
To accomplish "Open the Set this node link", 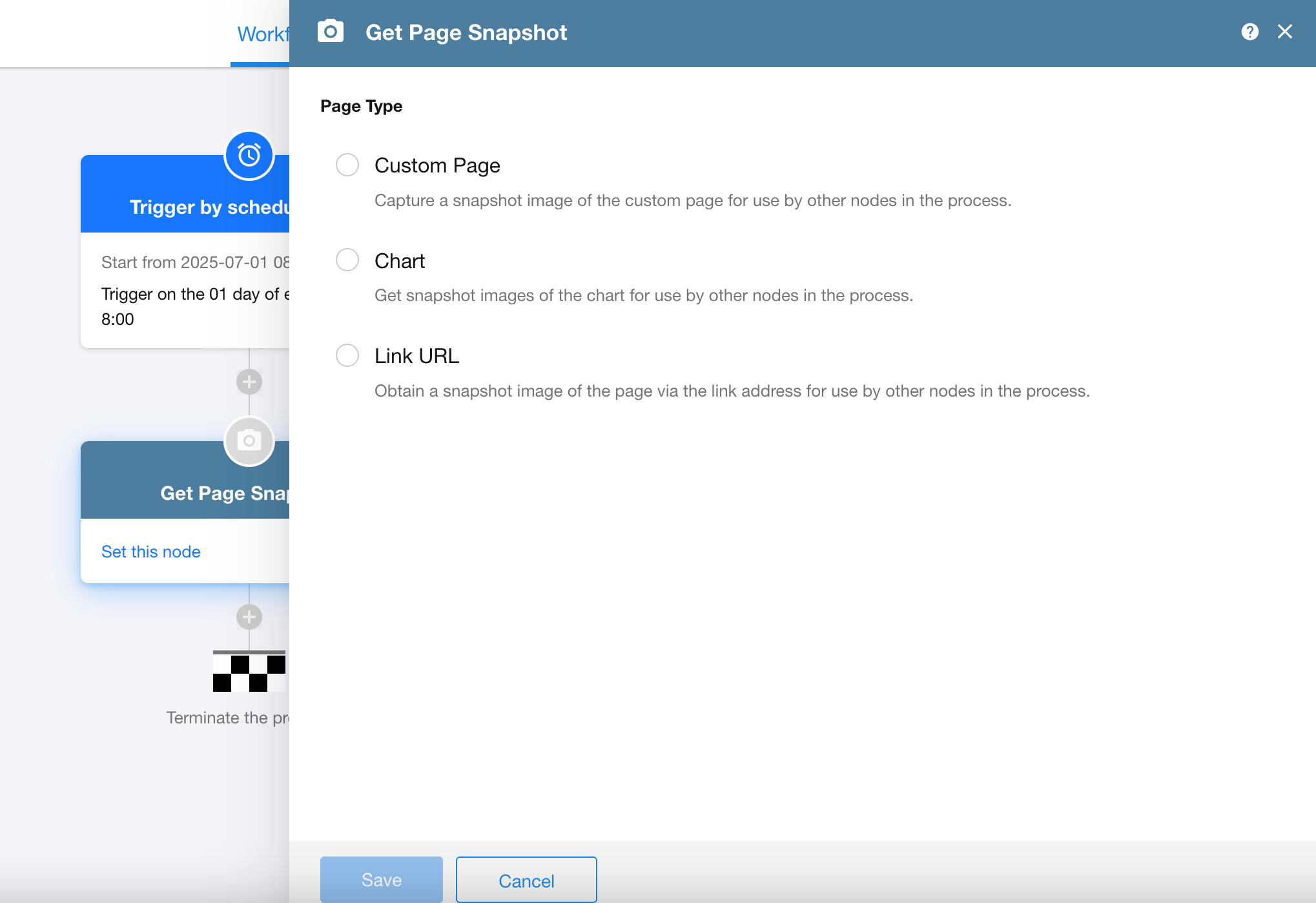I will 151,552.
